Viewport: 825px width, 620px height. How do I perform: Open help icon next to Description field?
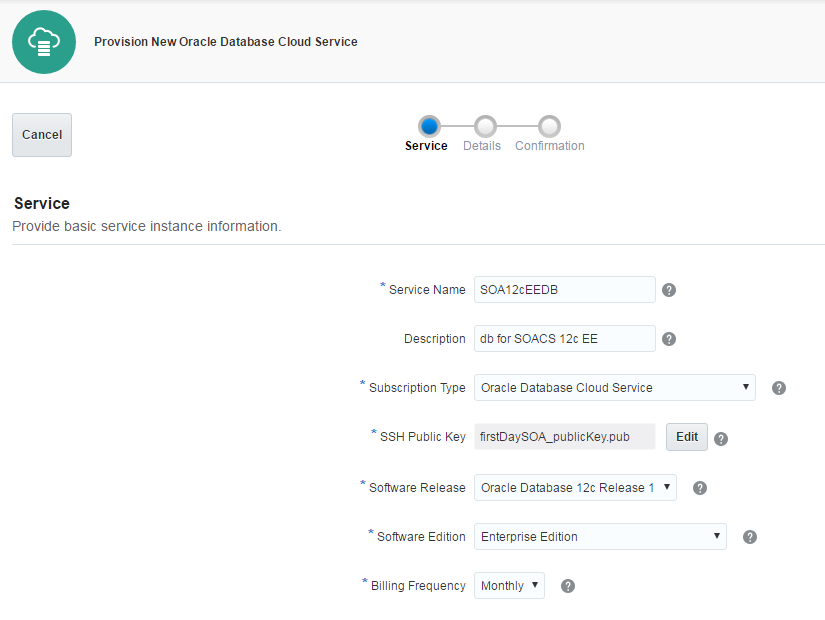coord(669,339)
